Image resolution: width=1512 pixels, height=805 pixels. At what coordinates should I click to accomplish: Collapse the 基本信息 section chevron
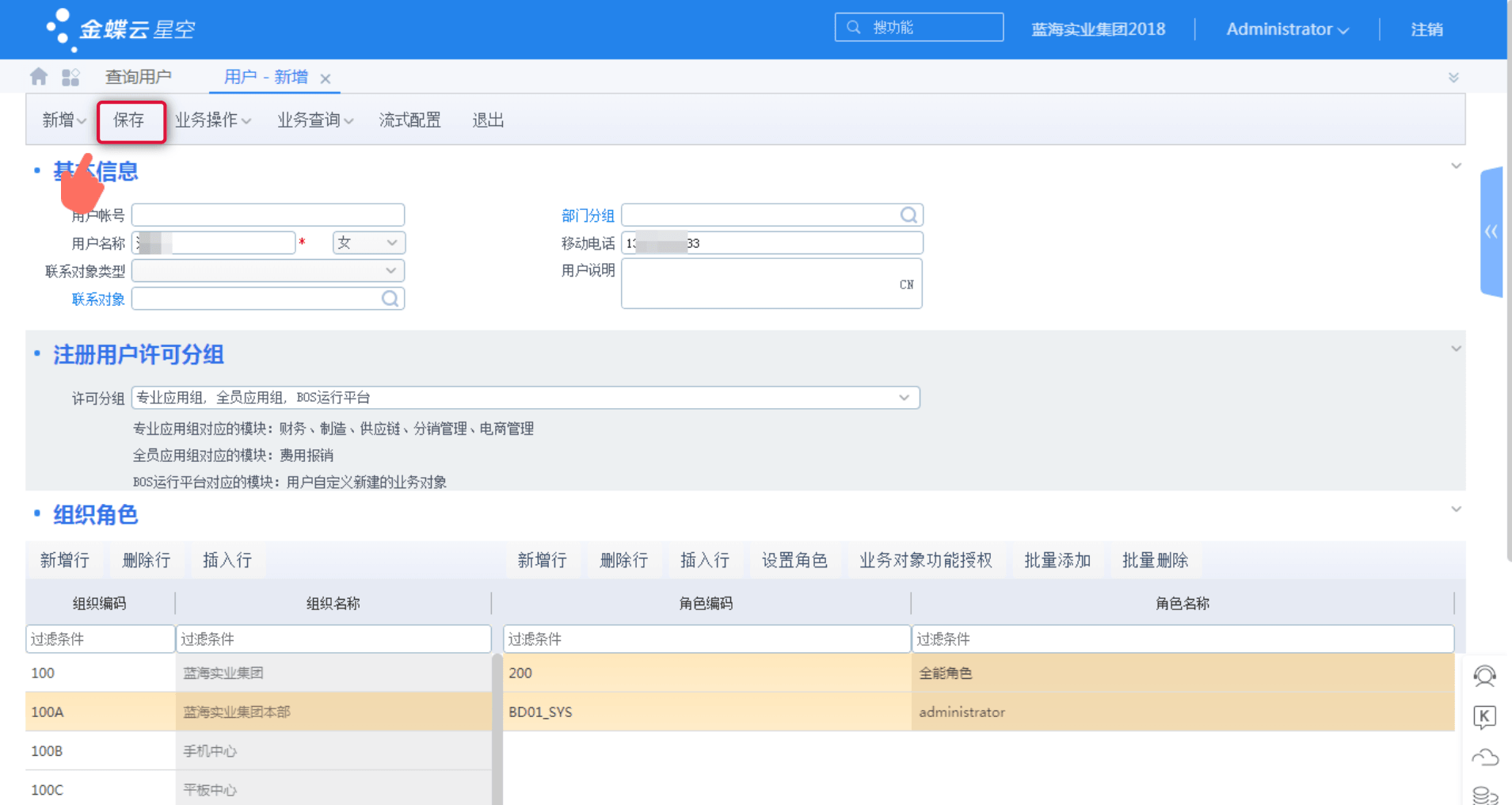tap(1457, 166)
